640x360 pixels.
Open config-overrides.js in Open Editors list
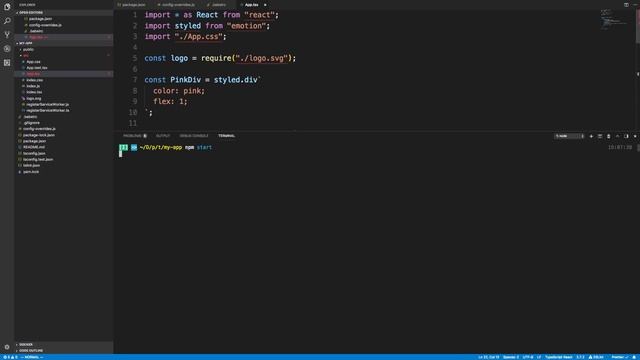[45, 25]
